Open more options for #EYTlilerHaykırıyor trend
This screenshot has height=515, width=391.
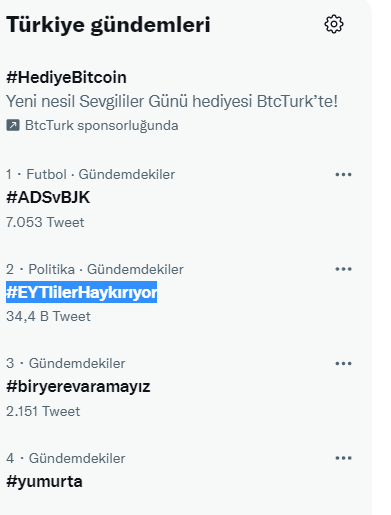point(343,269)
